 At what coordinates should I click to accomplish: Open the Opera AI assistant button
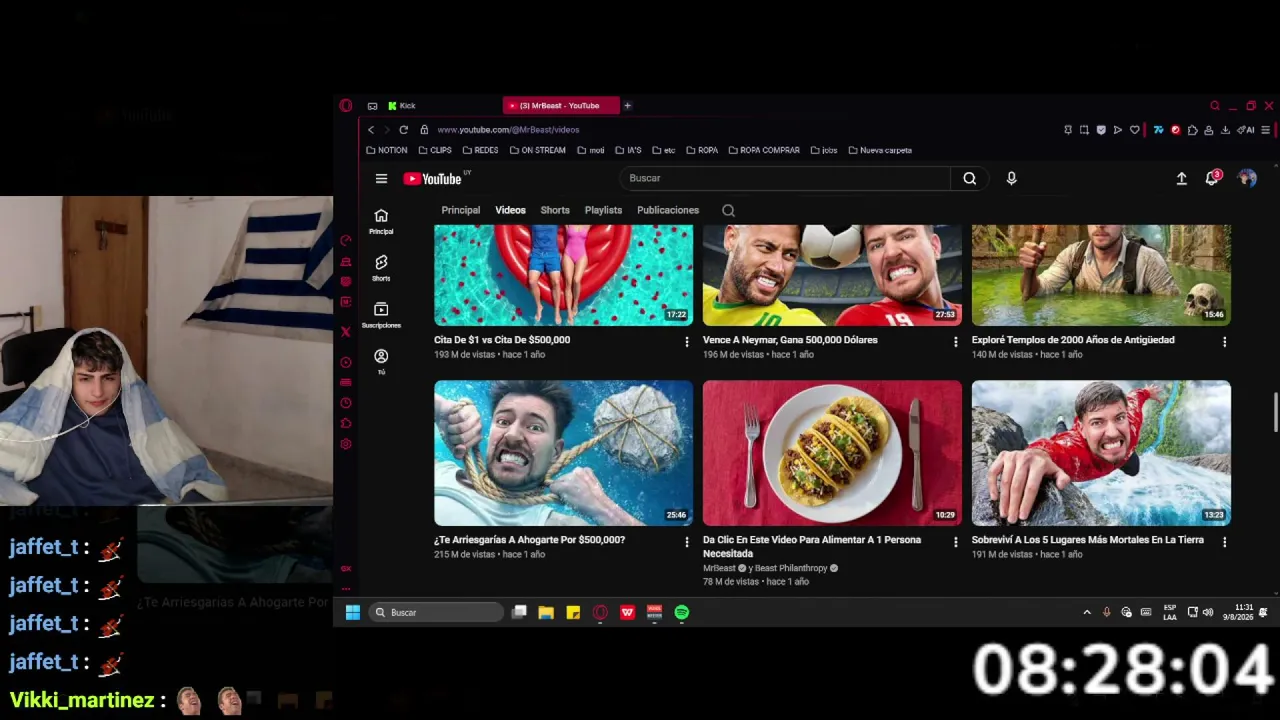(x=1246, y=130)
